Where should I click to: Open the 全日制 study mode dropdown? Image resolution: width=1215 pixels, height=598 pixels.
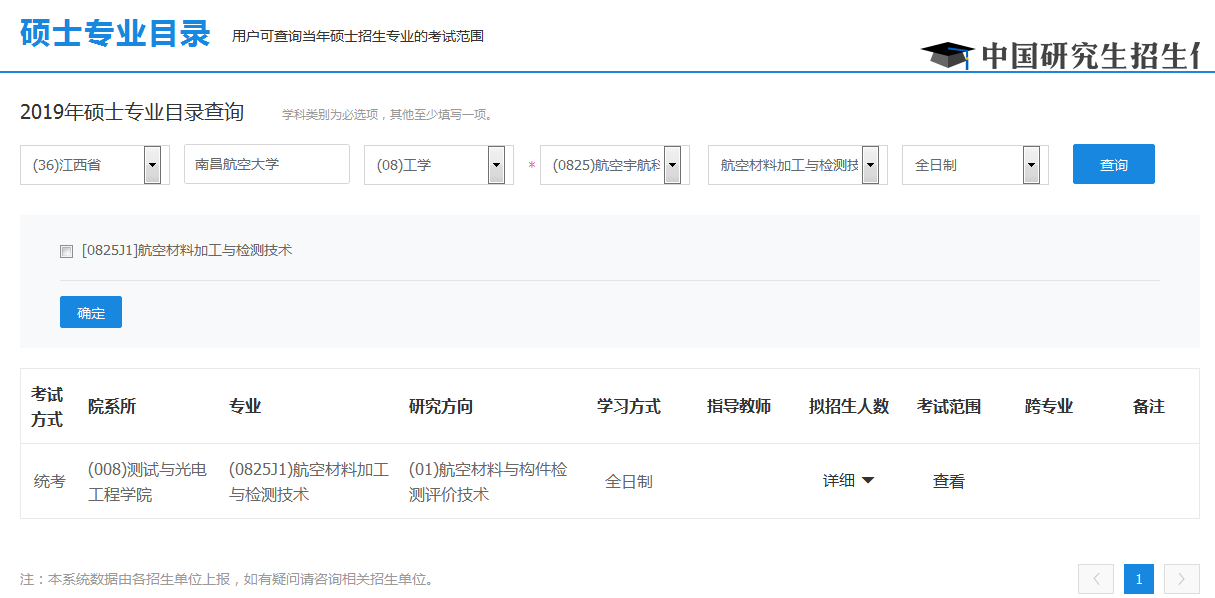(1031, 165)
